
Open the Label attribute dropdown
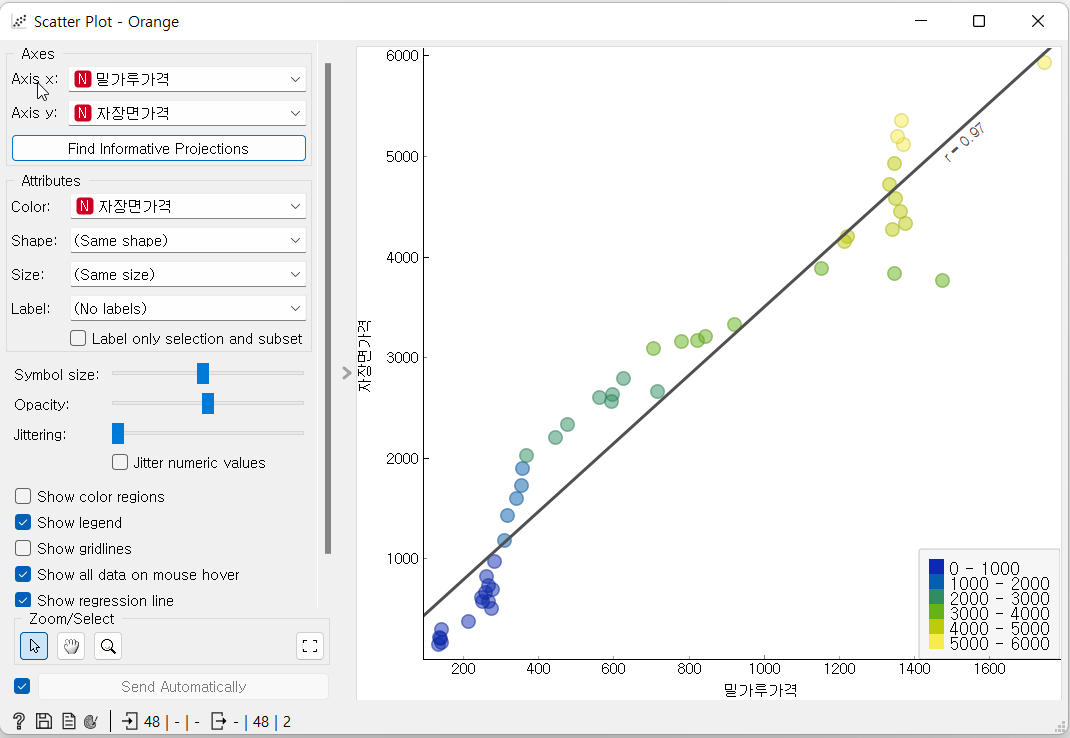pyautogui.click(x=188, y=309)
